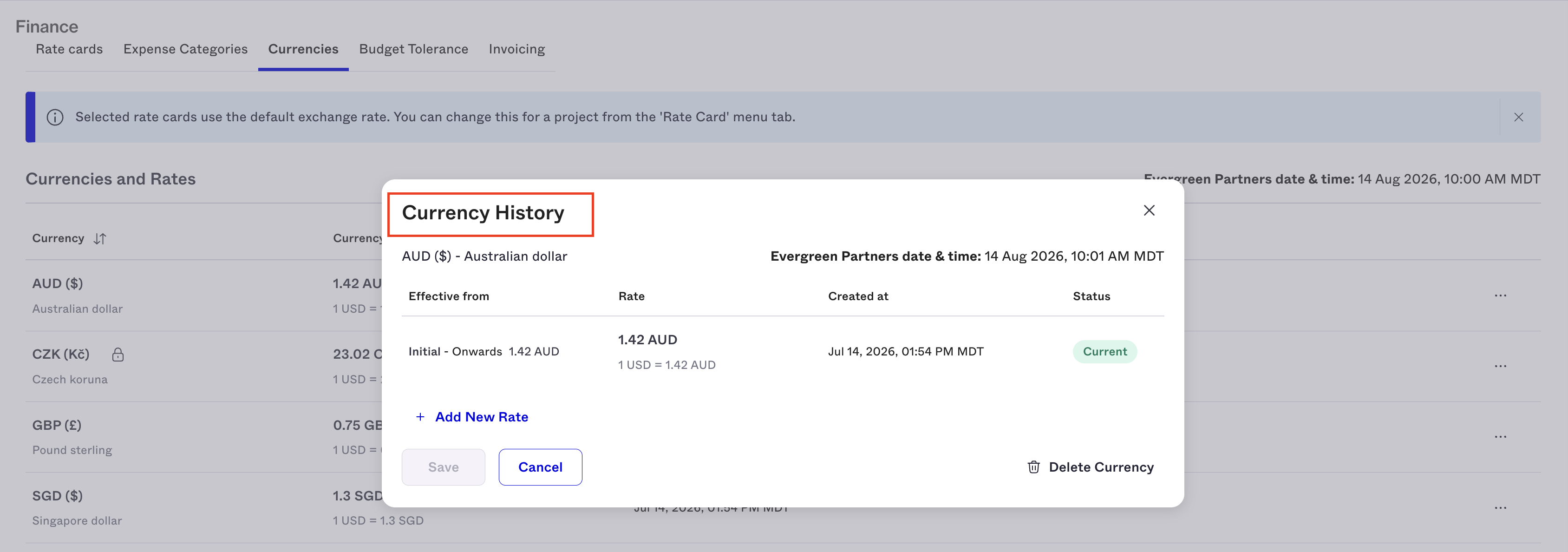Click the bold '1.42 AUD' rate in the dialog

[x=647, y=340]
